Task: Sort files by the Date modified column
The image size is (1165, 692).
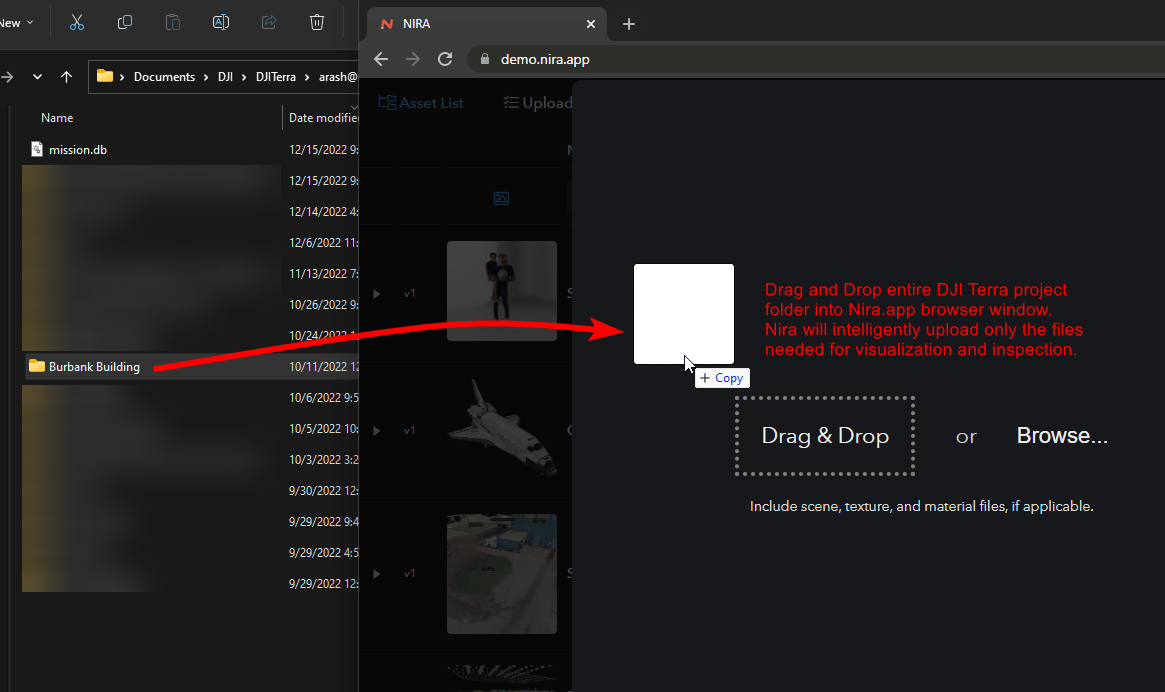Action: click(x=323, y=117)
